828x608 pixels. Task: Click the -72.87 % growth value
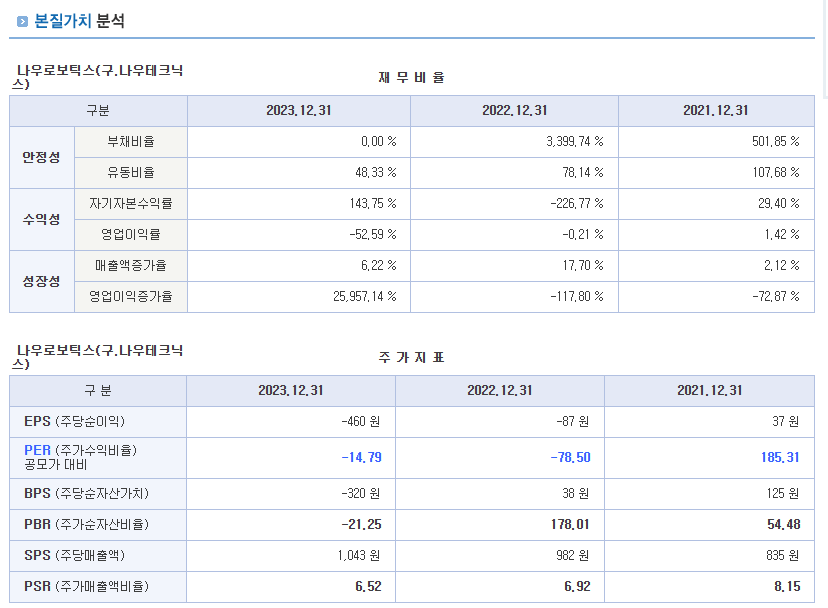point(776,296)
